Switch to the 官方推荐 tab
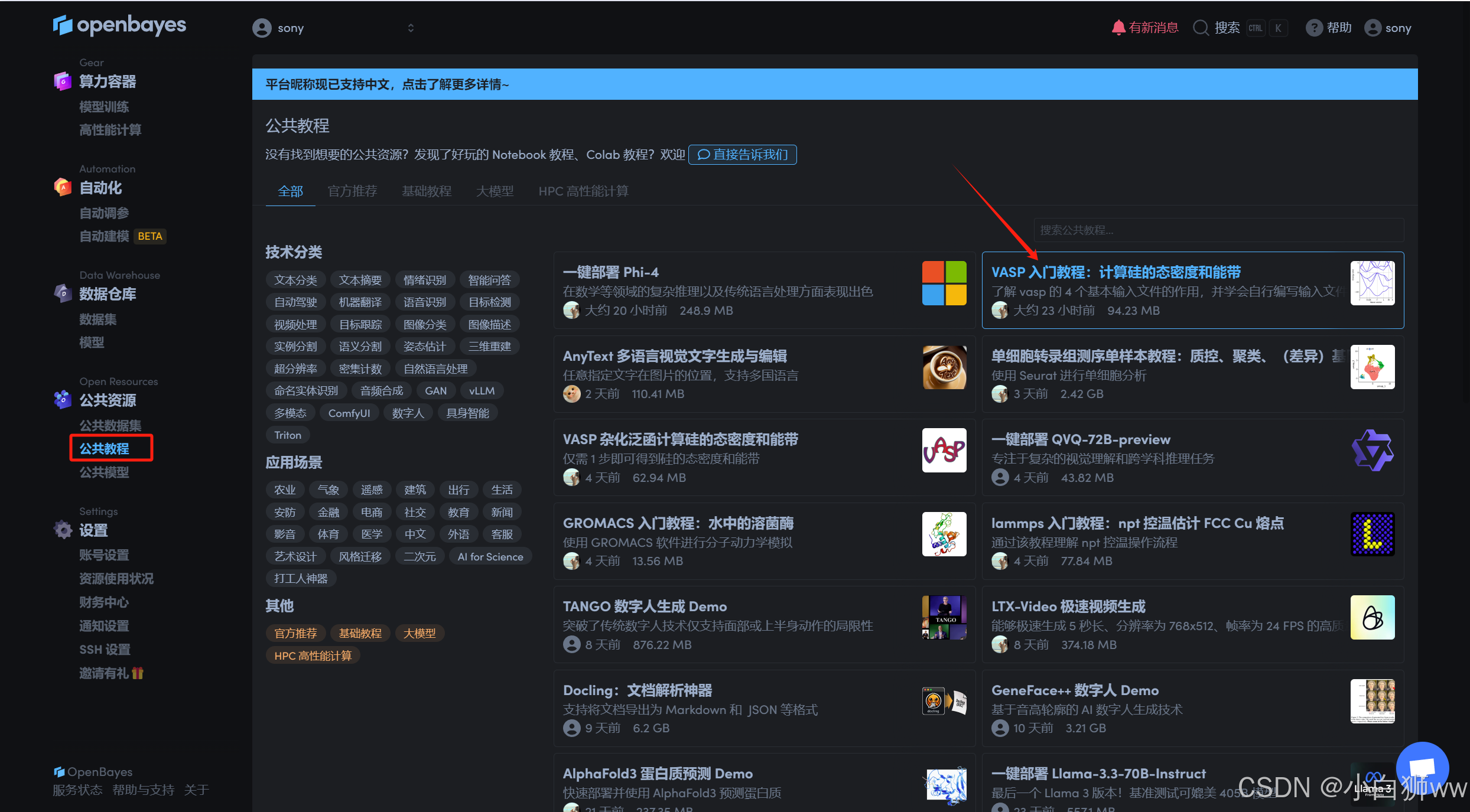The width and height of the screenshot is (1470, 812). pyautogui.click(x=352, y=191)
